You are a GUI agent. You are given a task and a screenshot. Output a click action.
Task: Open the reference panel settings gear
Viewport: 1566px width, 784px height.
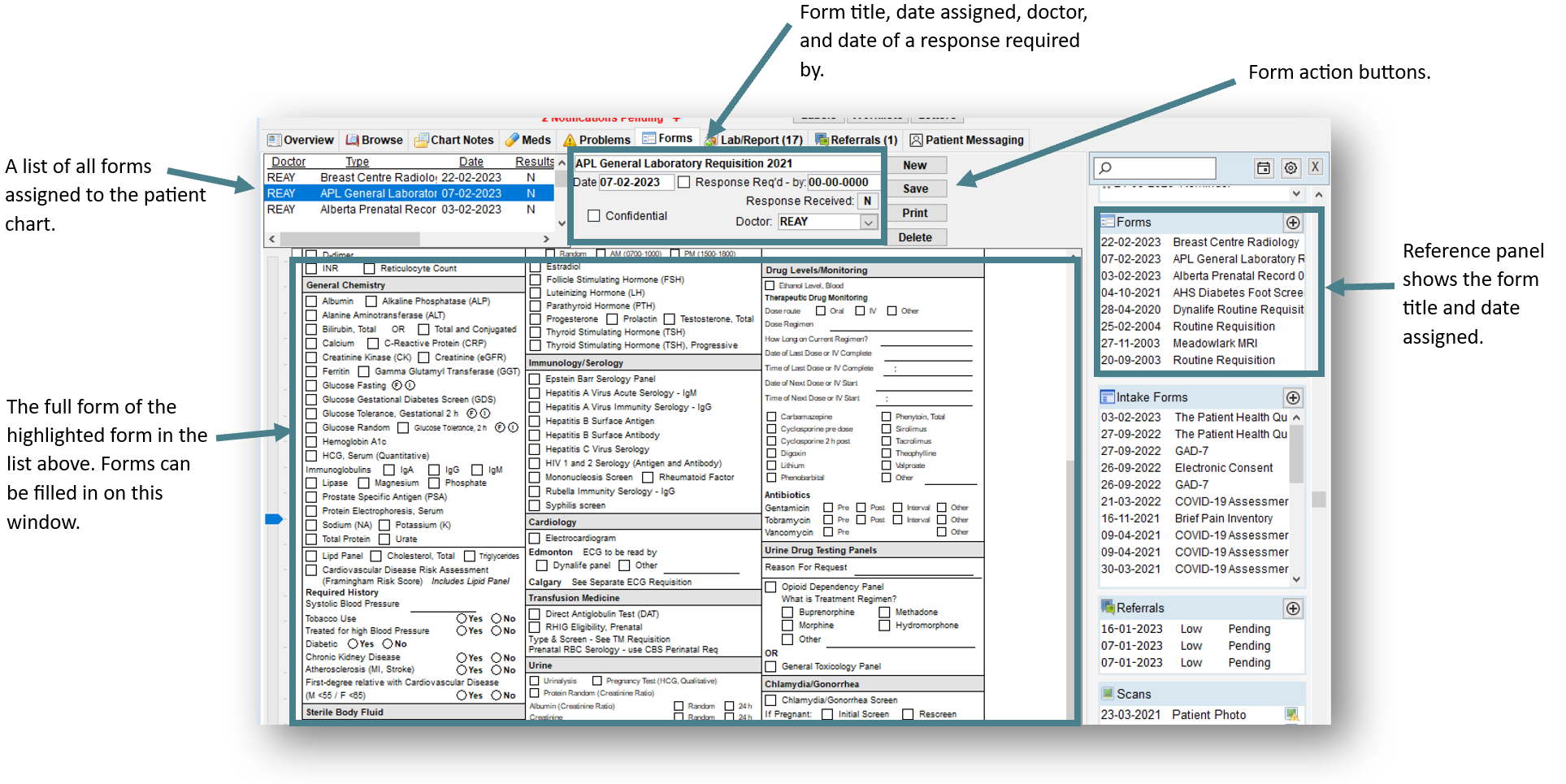click(x=1291, y=168)
